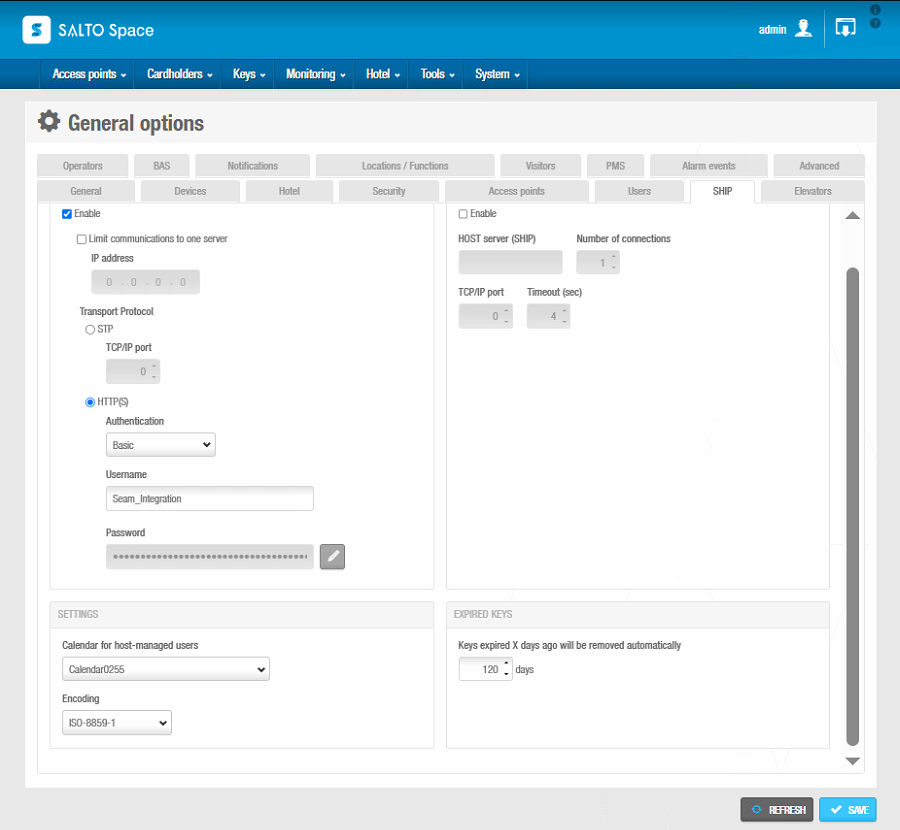Enable Limit communications to one server
The height and width of the screenshot is (830, 900).
[x=81, y=238]
